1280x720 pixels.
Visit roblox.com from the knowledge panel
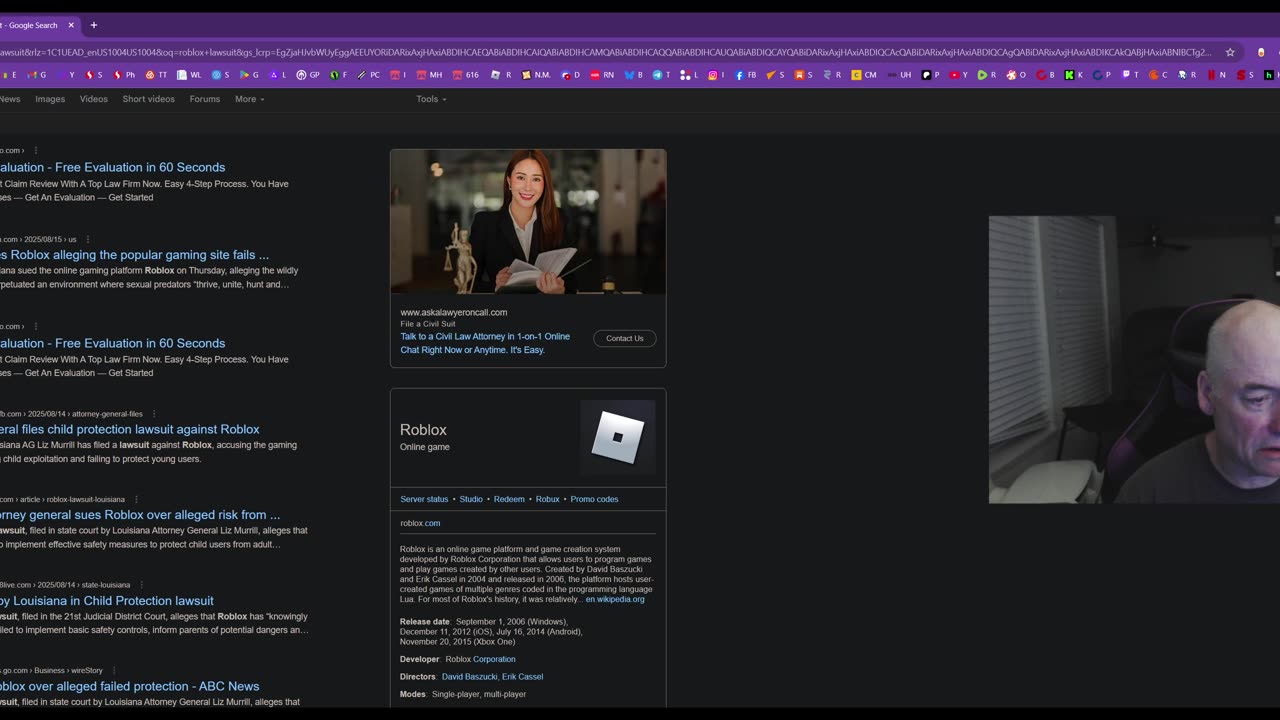[420, 523]
